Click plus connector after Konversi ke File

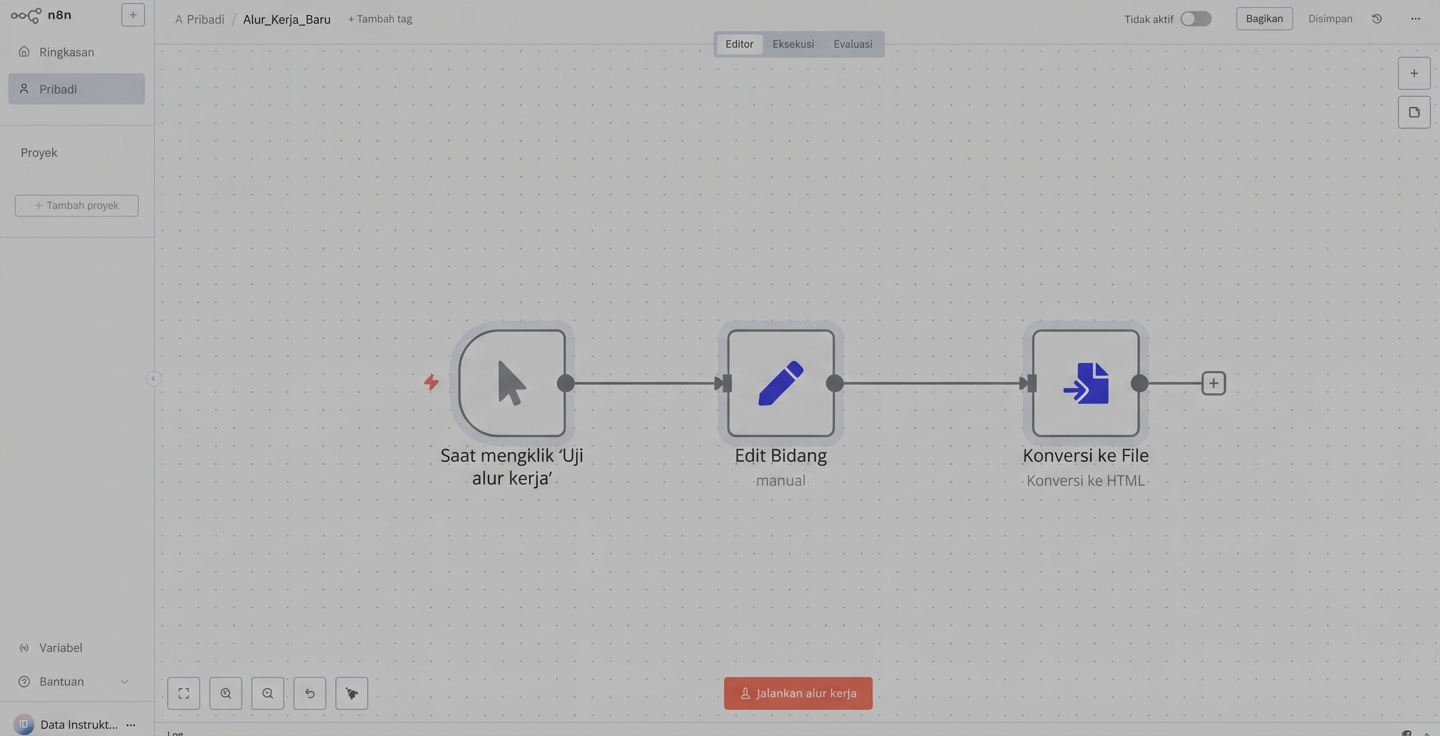[1213, 383]
